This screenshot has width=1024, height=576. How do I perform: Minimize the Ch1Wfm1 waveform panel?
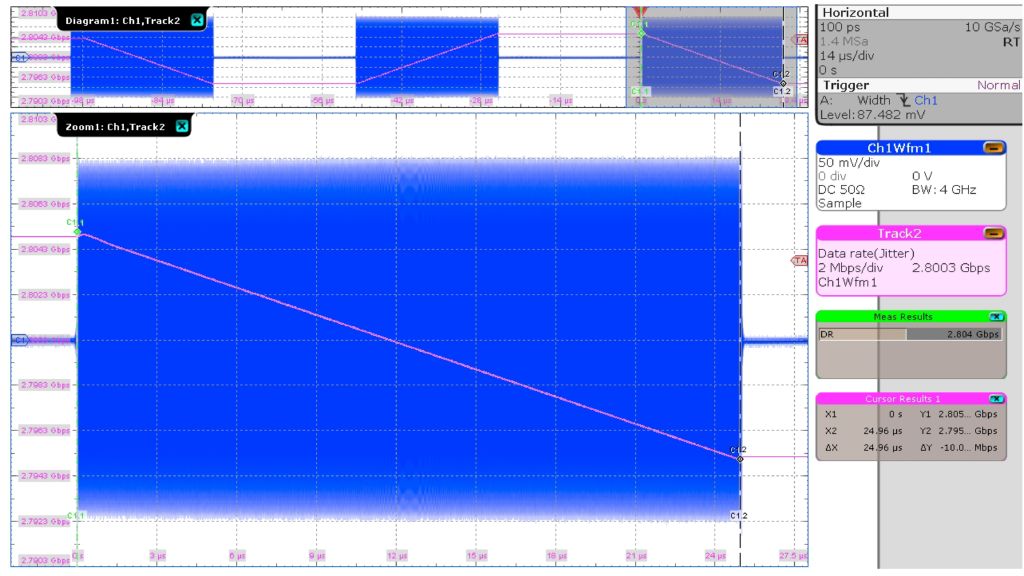[x=993, y=148]
